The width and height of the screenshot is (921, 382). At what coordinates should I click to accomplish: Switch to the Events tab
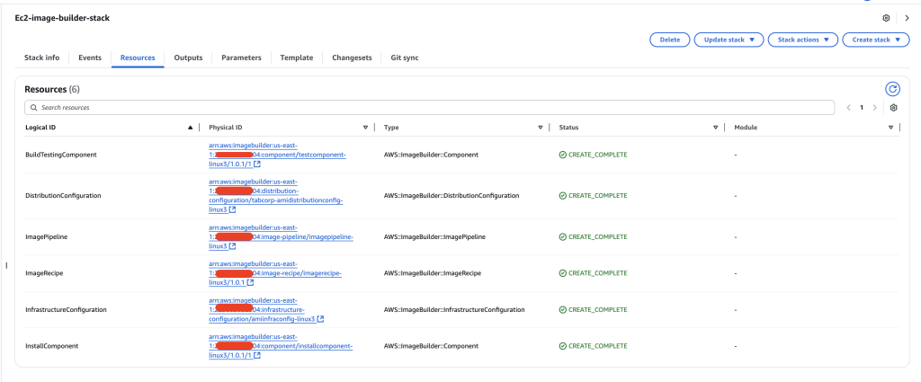coord(90,58)
